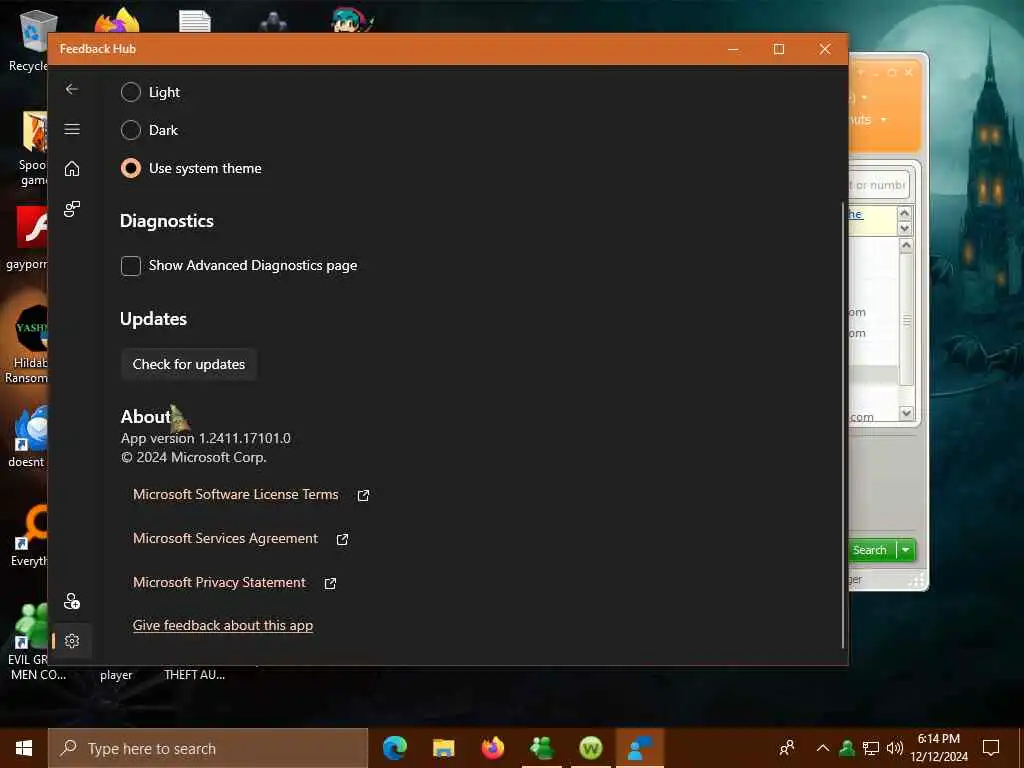Image resolution: width=1024 pixels, height=768 pixels.
Task: Open the network icon in the system tray
Action: tap(871, 748)
